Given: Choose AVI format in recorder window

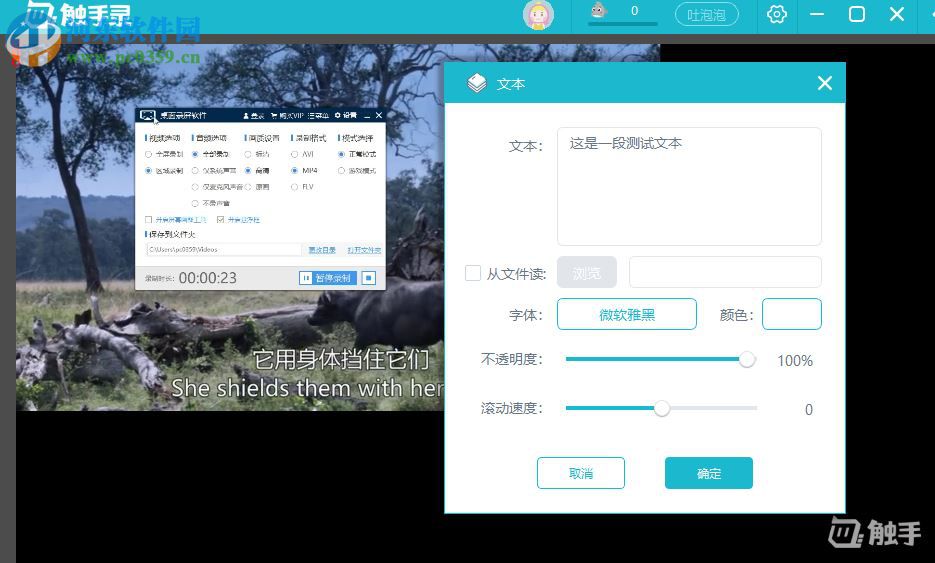Looking at the screenshot, I should 294,154.
